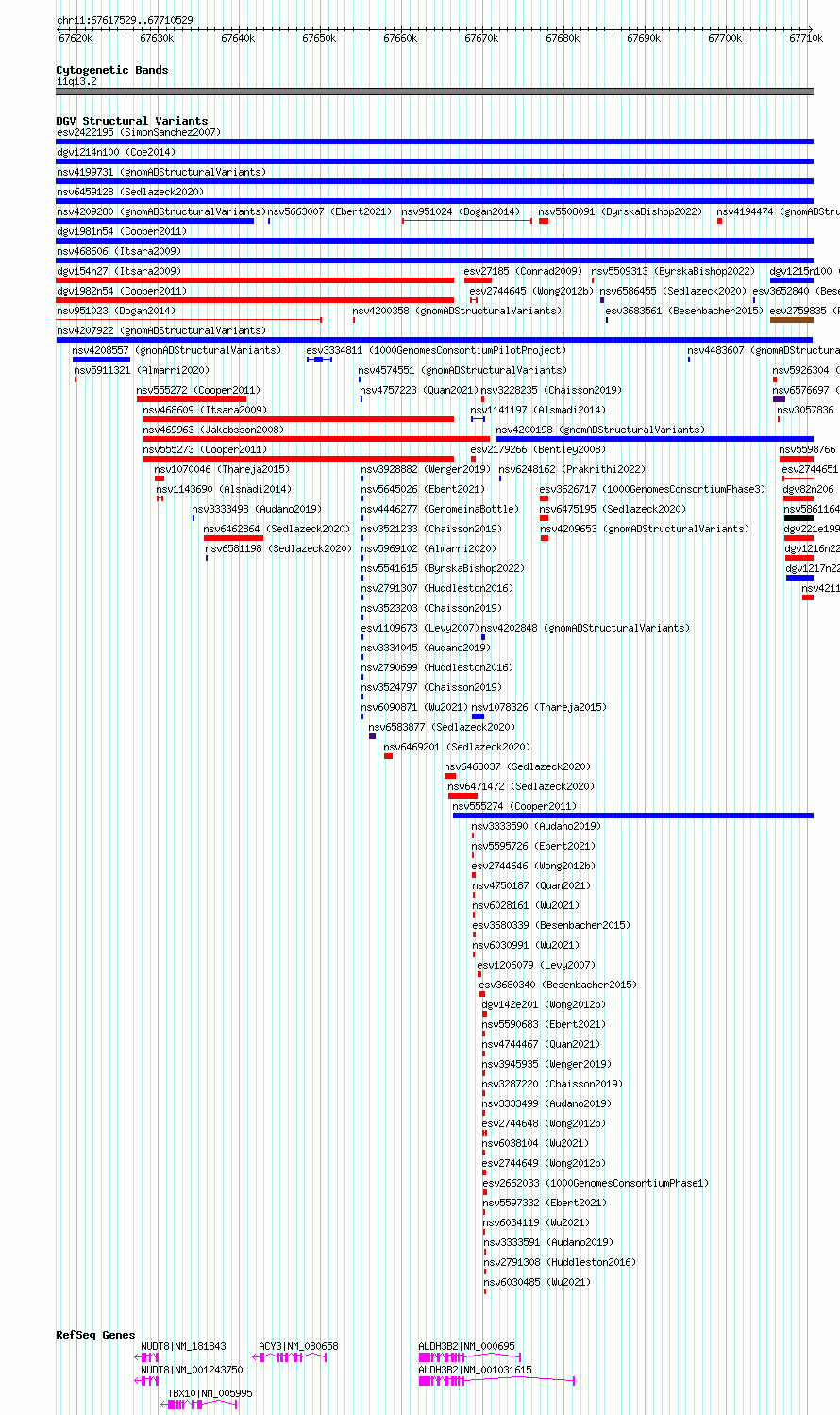Click the Cytogenetic Bands track title
Viewport: 840px width, 1415px height.
(112, 70)
